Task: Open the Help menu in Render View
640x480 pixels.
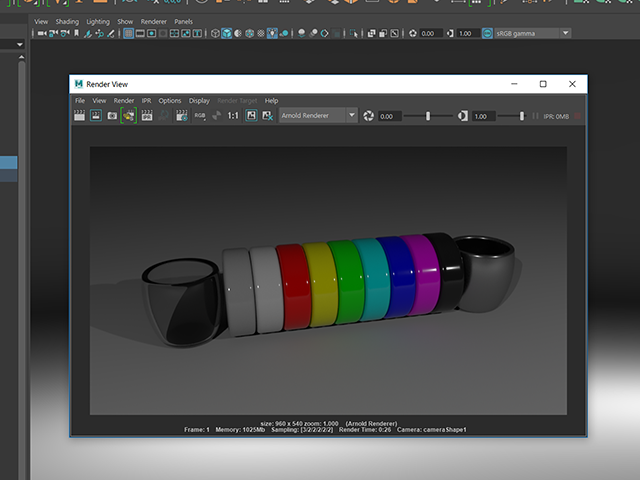Action: 271,100
